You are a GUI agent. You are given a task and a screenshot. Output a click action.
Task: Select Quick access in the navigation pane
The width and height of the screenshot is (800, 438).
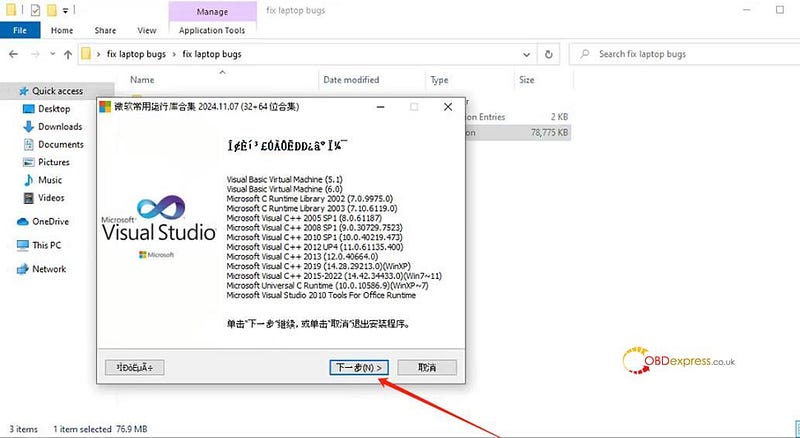coord(57,91)
